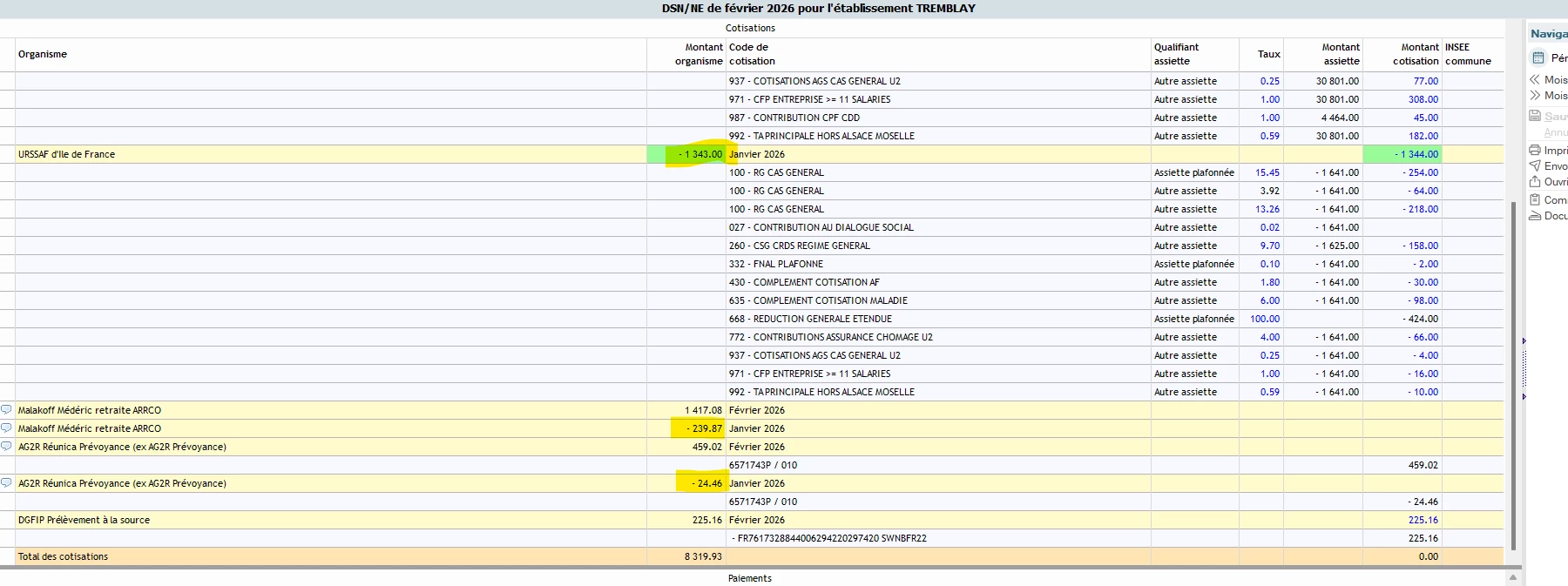The width and height of the screenshot is (1568, 586).
Task: Click the cotisations table vertical scrollbar
Action: point(1514,374)
